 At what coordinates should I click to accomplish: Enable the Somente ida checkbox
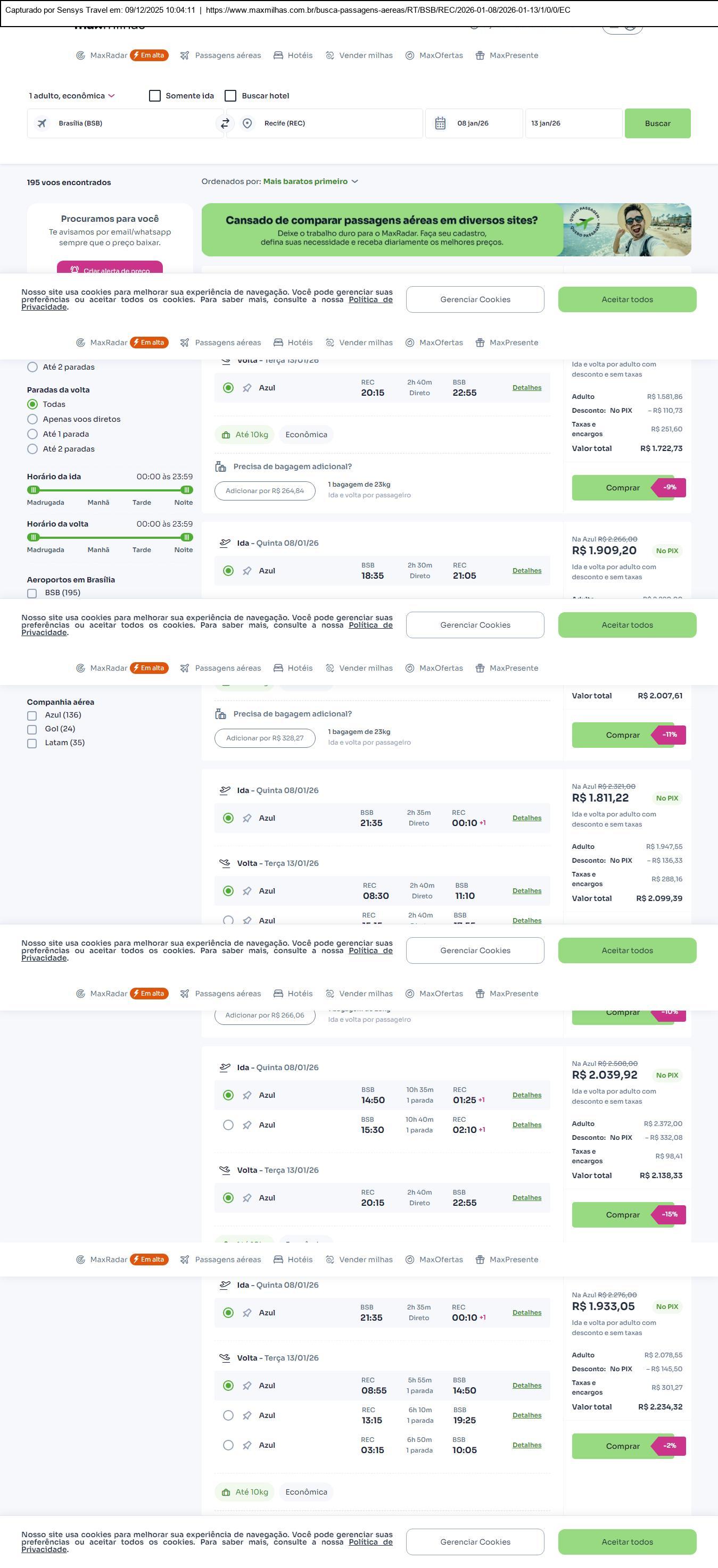point(155,96)
